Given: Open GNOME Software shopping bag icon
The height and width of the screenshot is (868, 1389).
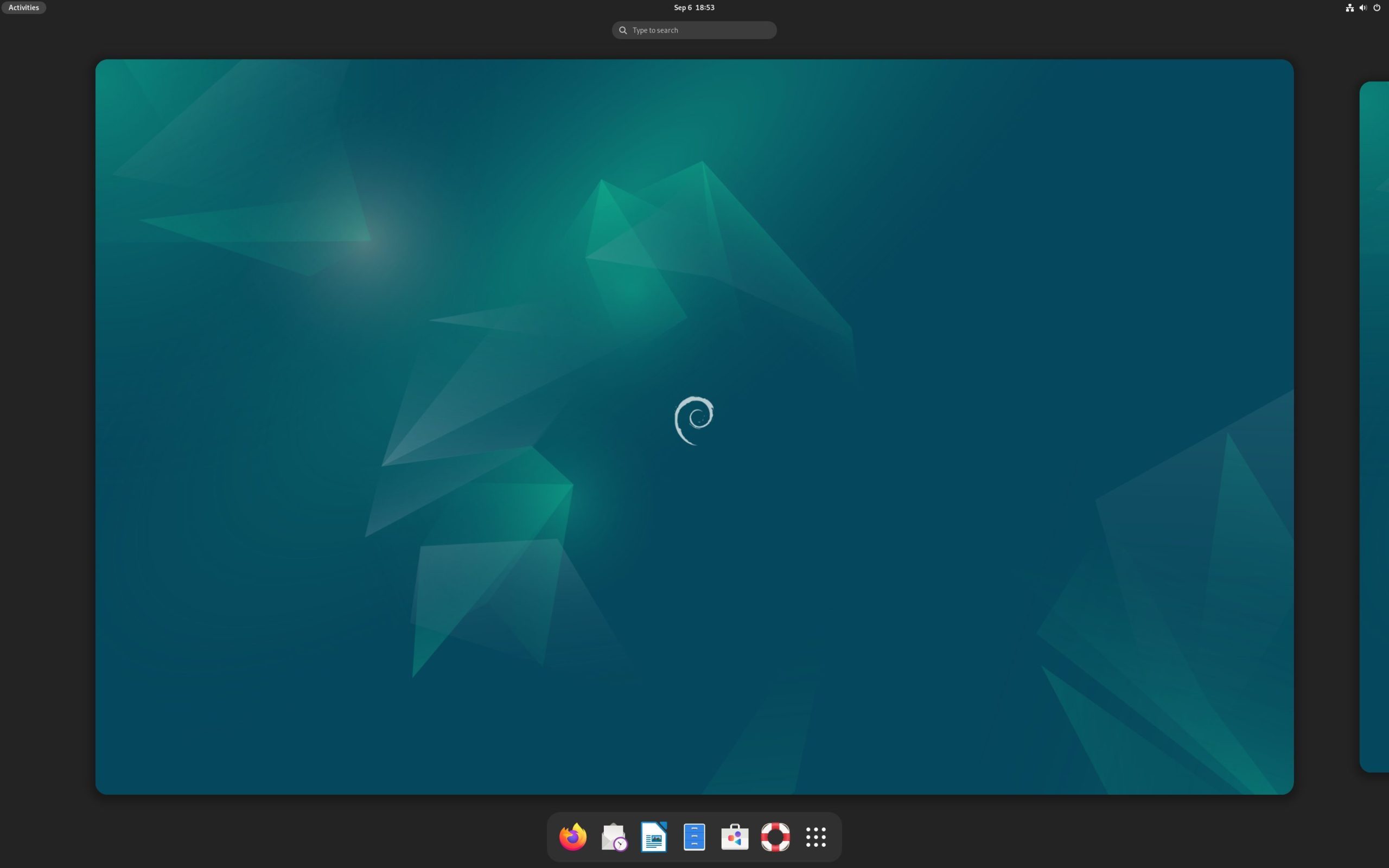Looking at the screenshot, I should point(735,837).
